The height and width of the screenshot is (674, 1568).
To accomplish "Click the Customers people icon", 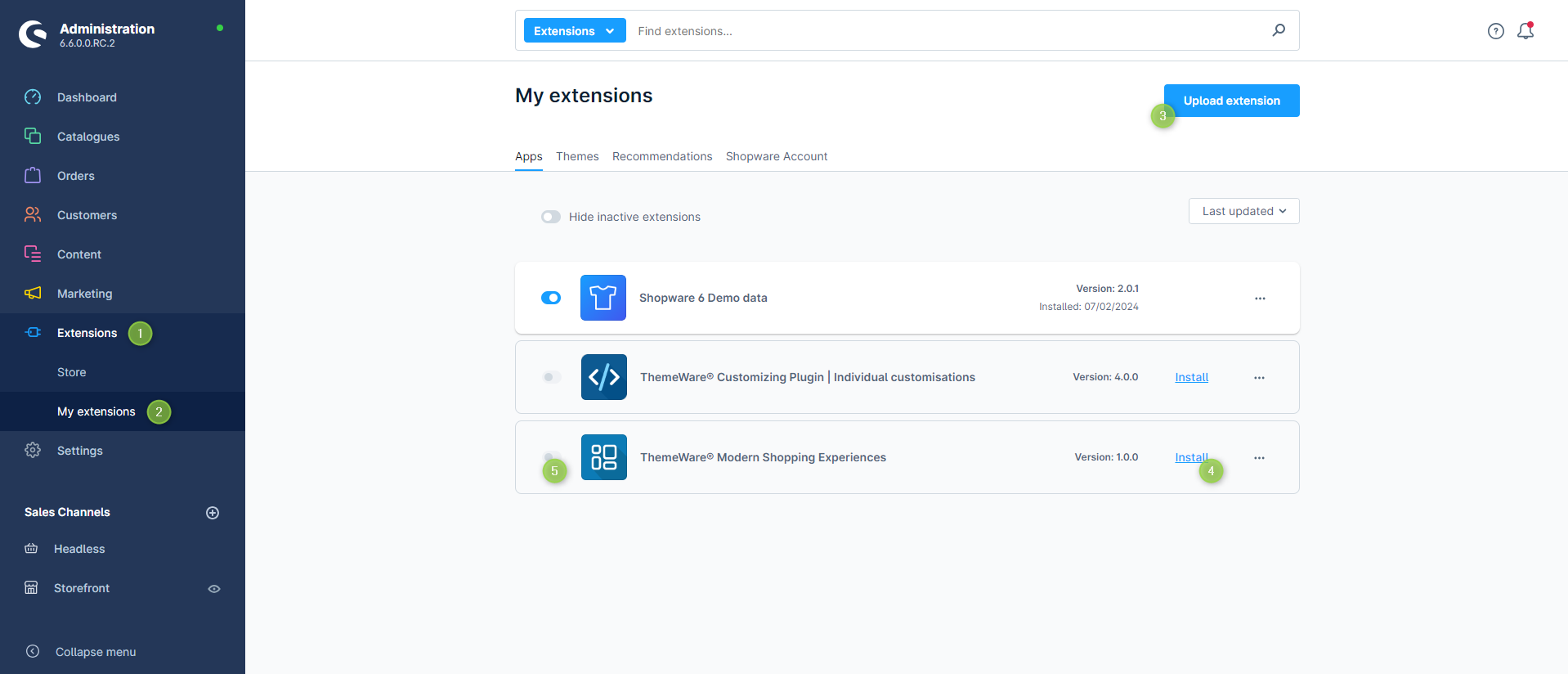I will (x=33, y=214).
